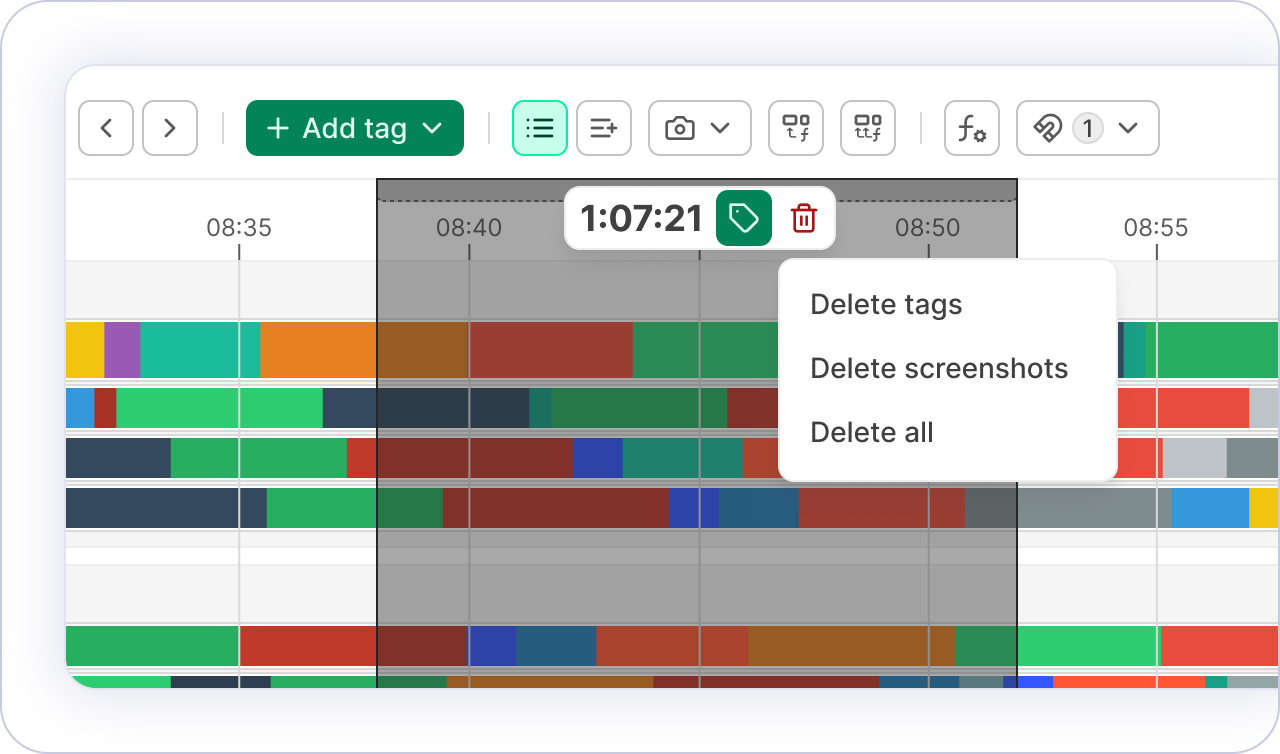Open the Add tag dropdown
This screenshot has height=754, width=1280.
355,128
